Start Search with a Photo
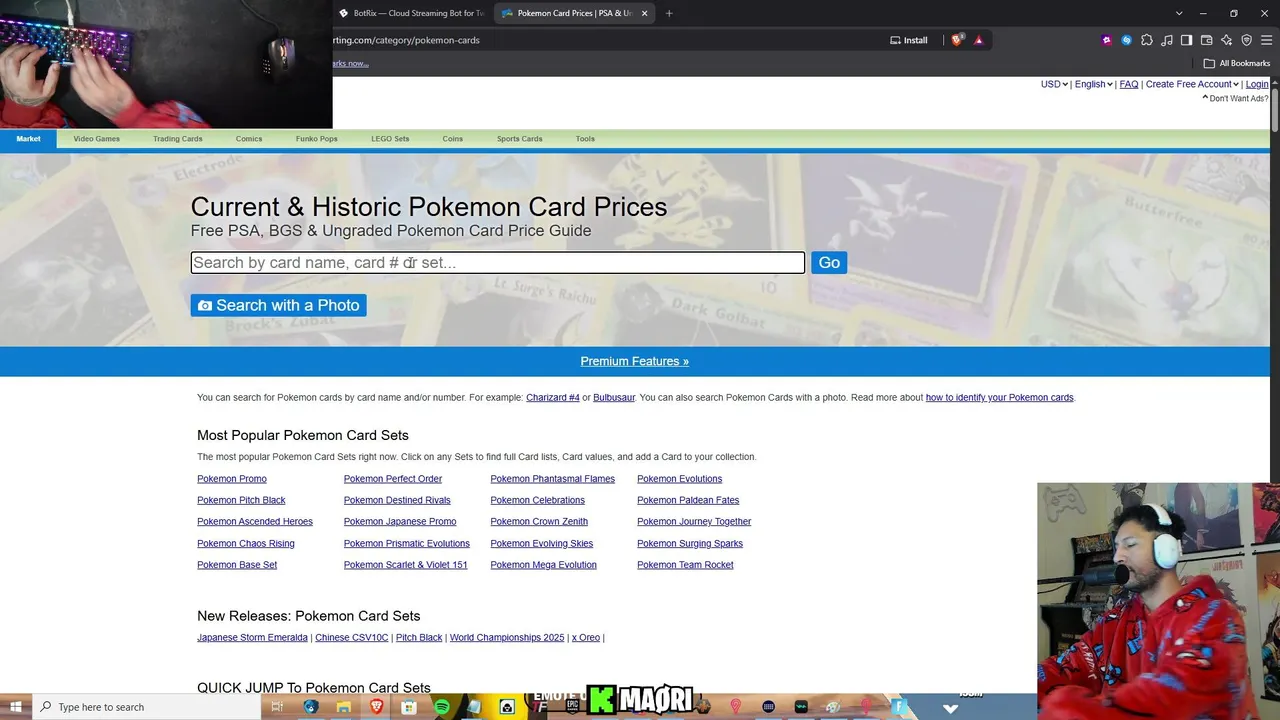 click(278, 305)
